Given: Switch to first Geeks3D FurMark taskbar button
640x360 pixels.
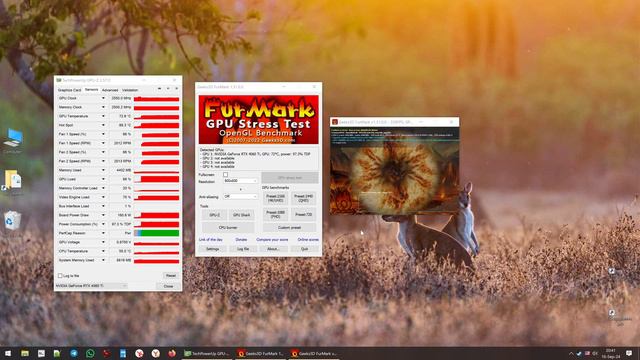Looking at the screenshot, I should click(x=261, y=353).
